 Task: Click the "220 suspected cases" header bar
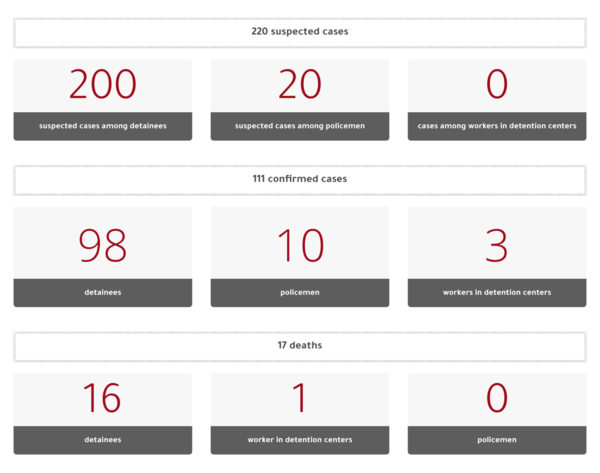[300, 32]
